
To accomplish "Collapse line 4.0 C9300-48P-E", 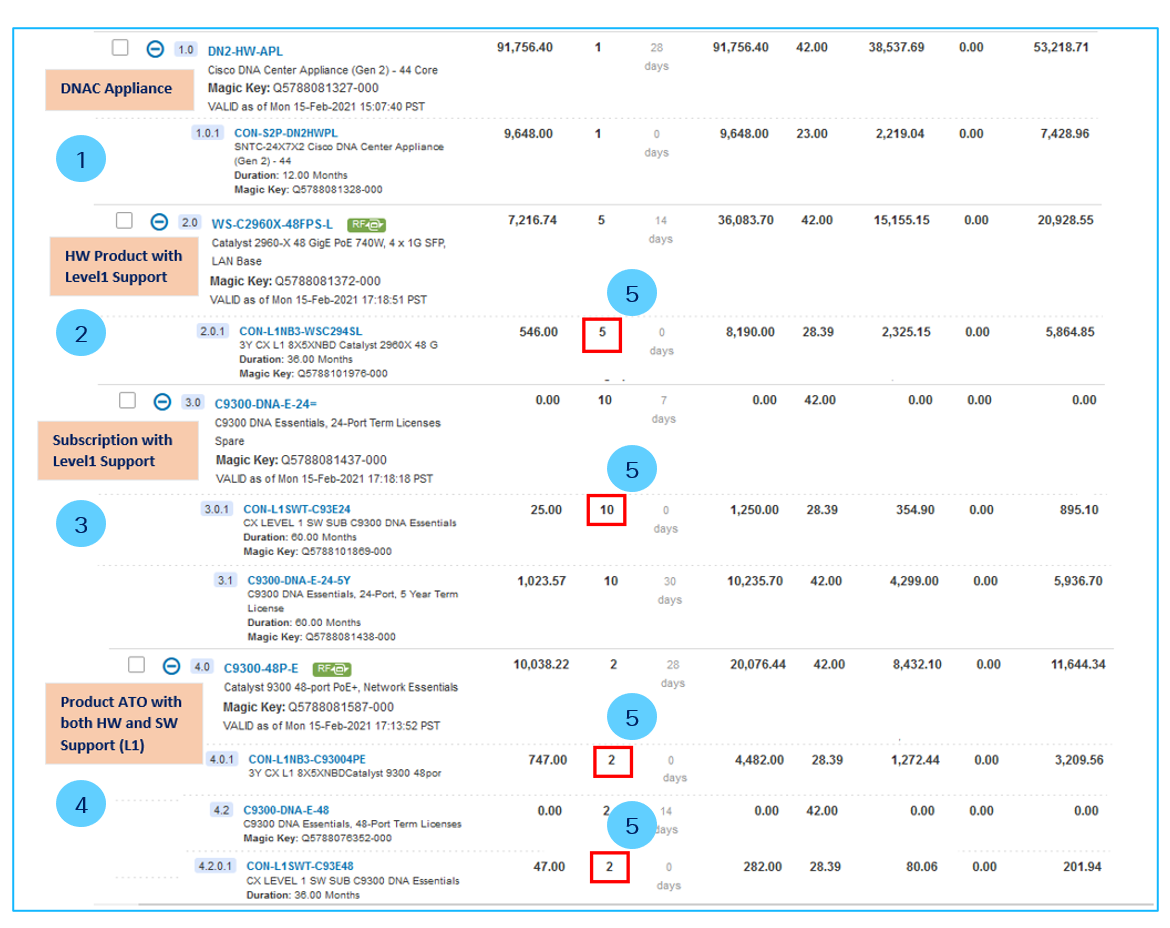I will (x=172, y=666).
